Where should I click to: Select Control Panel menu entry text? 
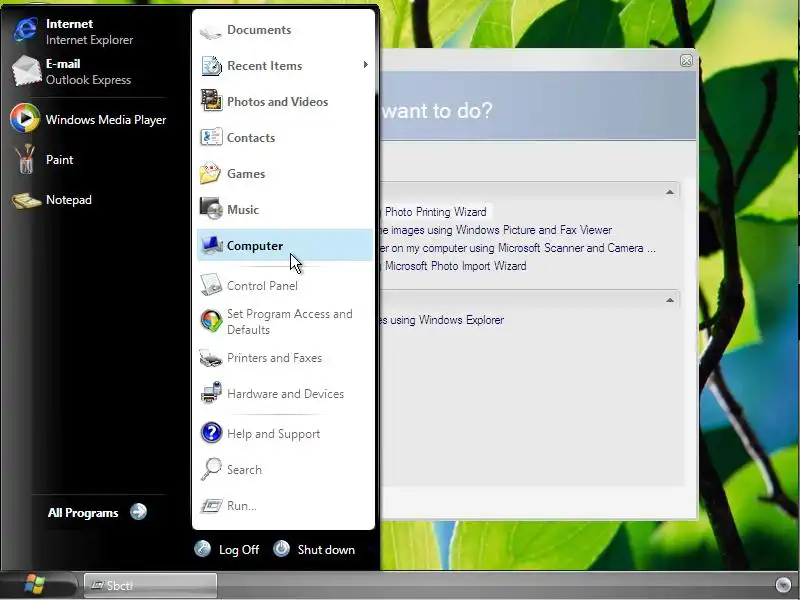[x=262, y=286]
